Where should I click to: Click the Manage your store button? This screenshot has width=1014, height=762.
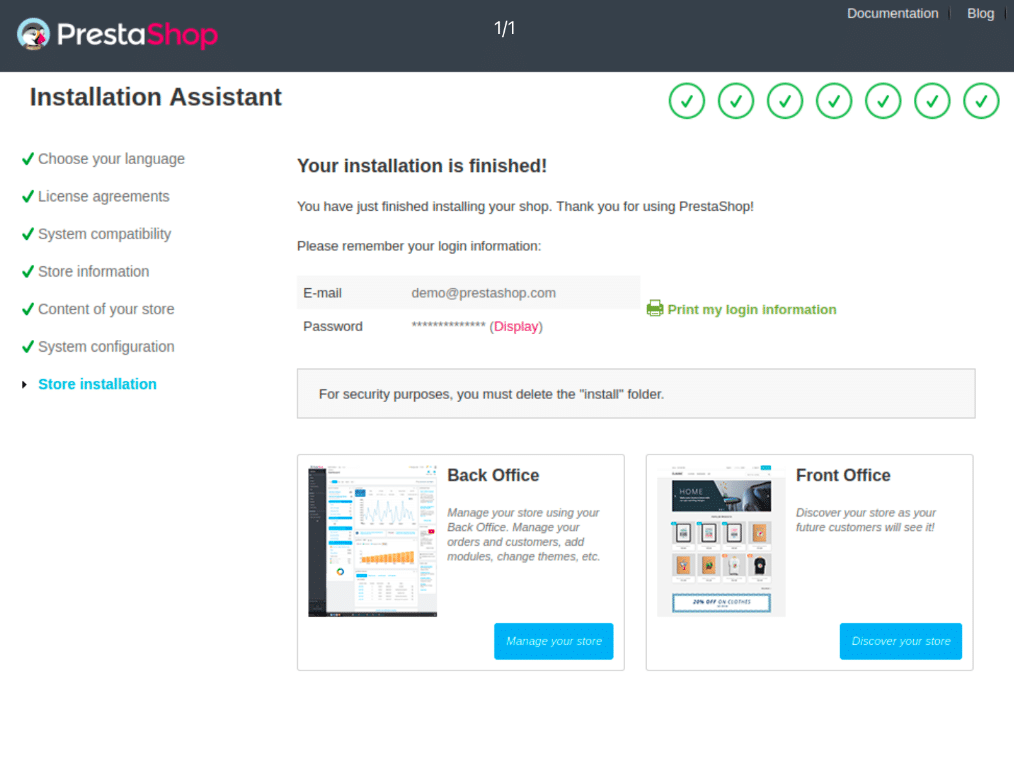tap(554, 641)
